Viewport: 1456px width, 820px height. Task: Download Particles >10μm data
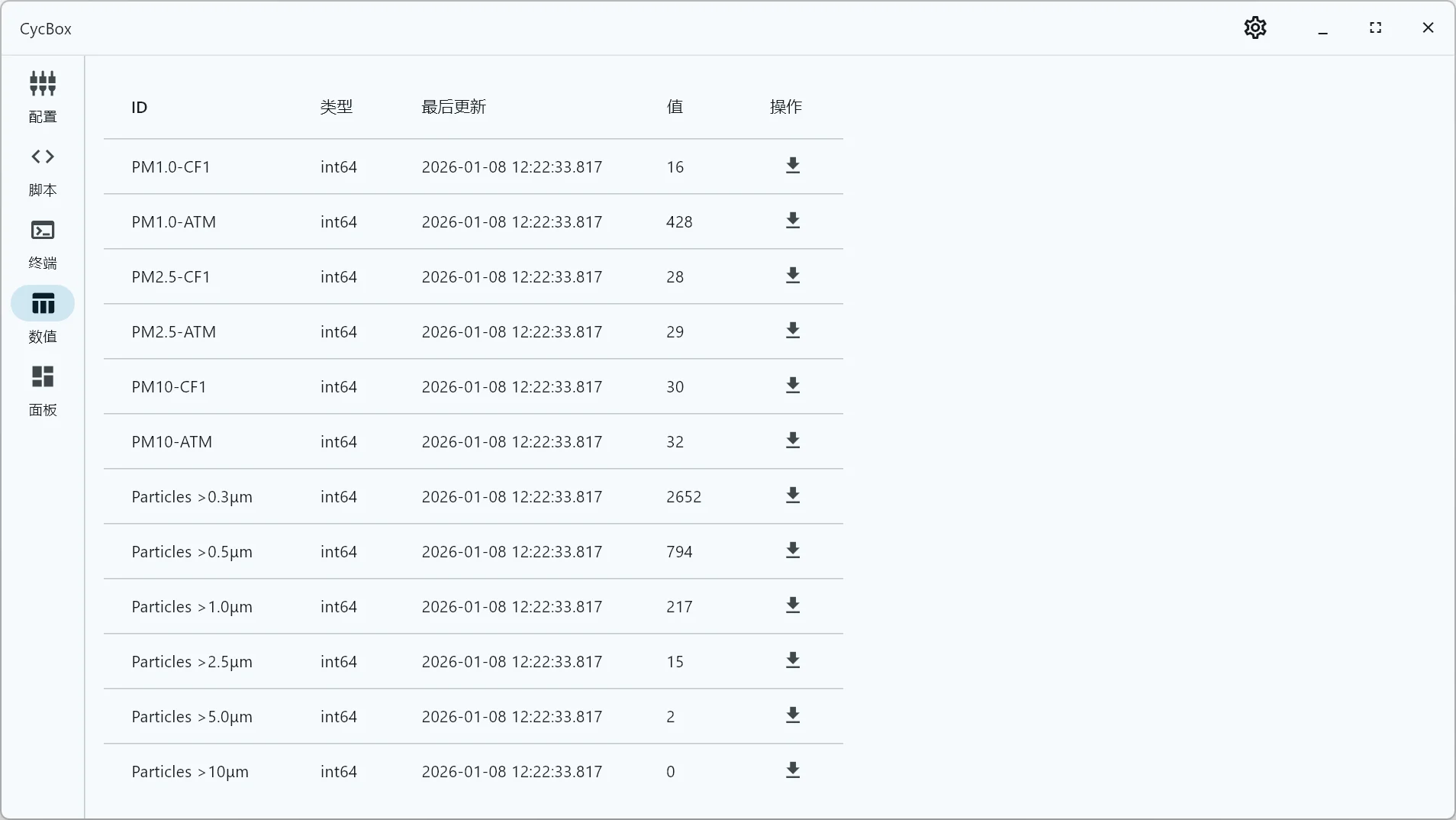click(793, 771)
